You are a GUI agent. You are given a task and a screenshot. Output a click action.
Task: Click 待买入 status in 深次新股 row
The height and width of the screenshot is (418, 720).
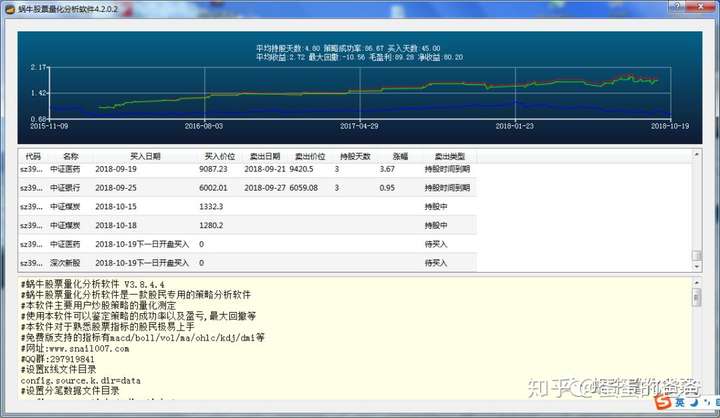436,263
